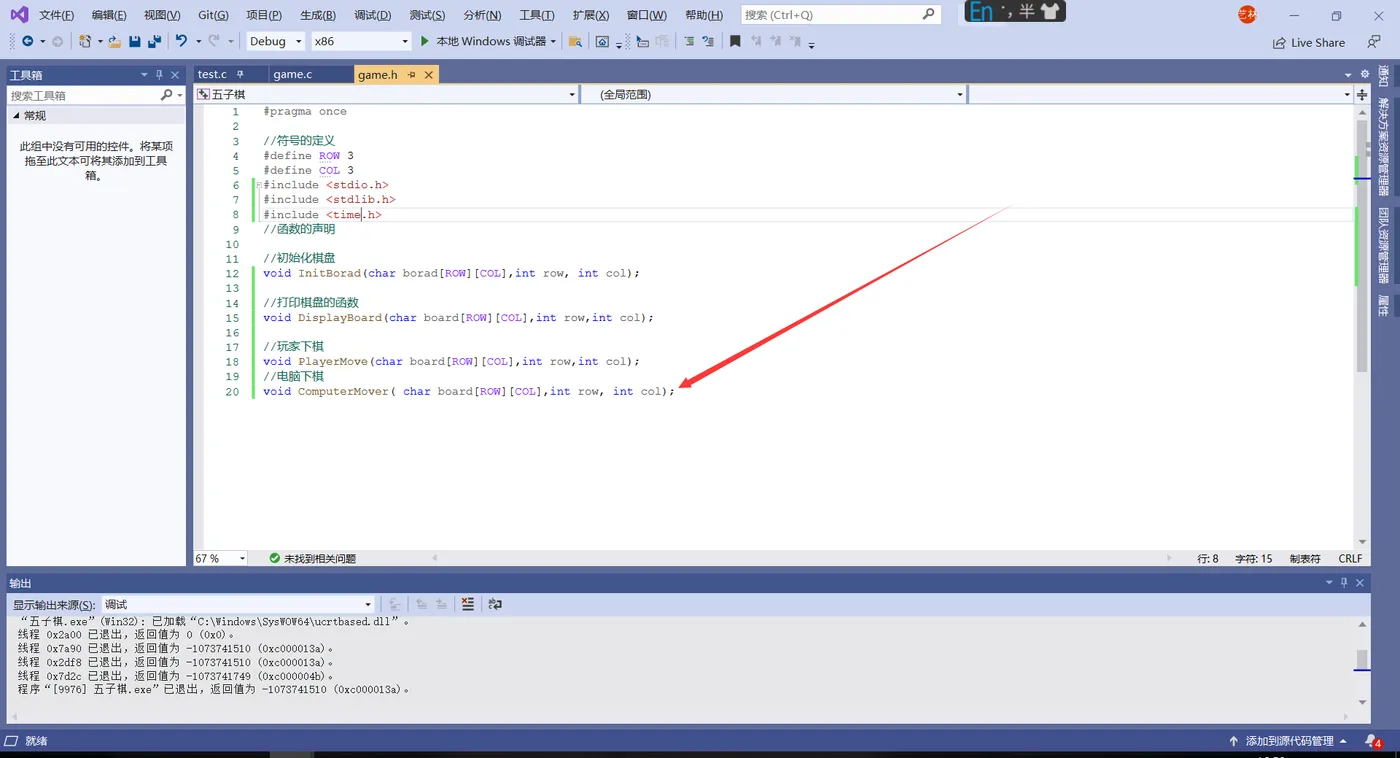
Task: Click the search magnifier in top search box
Action: 928,14
